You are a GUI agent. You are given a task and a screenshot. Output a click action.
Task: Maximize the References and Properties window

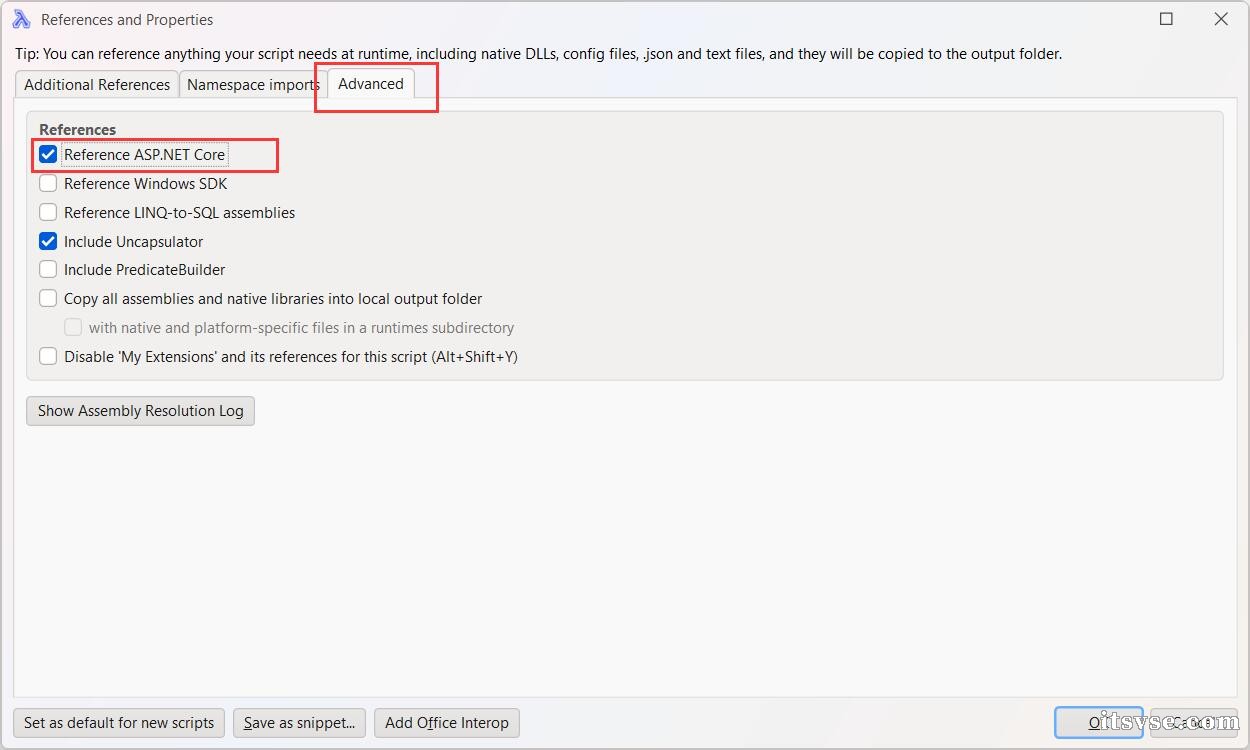click(1166, 19)
